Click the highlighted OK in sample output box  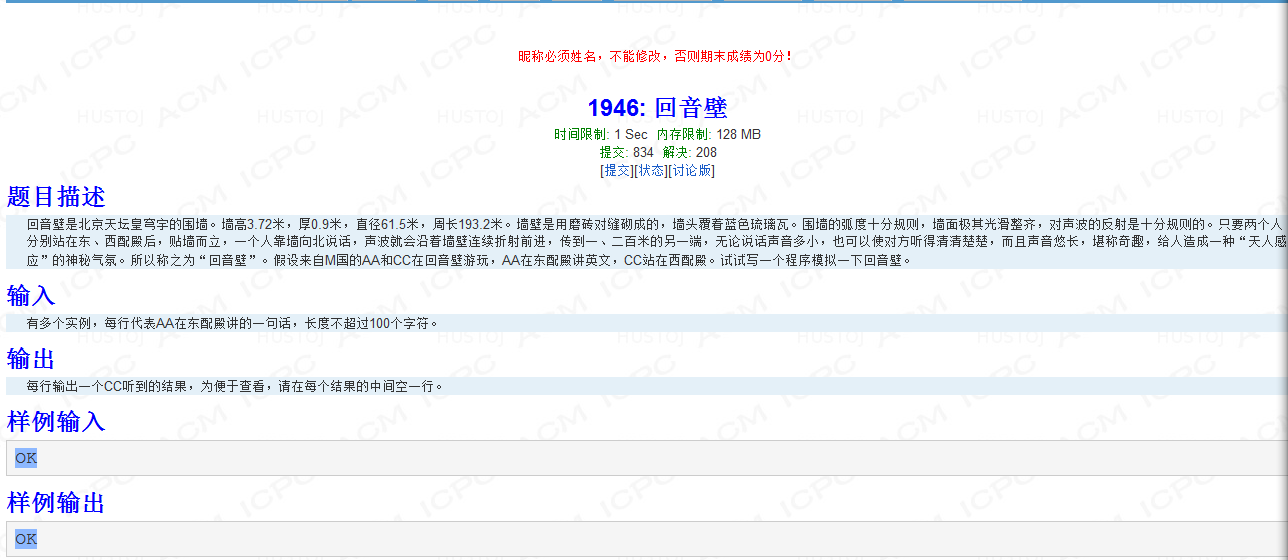[x=26, y=539]
